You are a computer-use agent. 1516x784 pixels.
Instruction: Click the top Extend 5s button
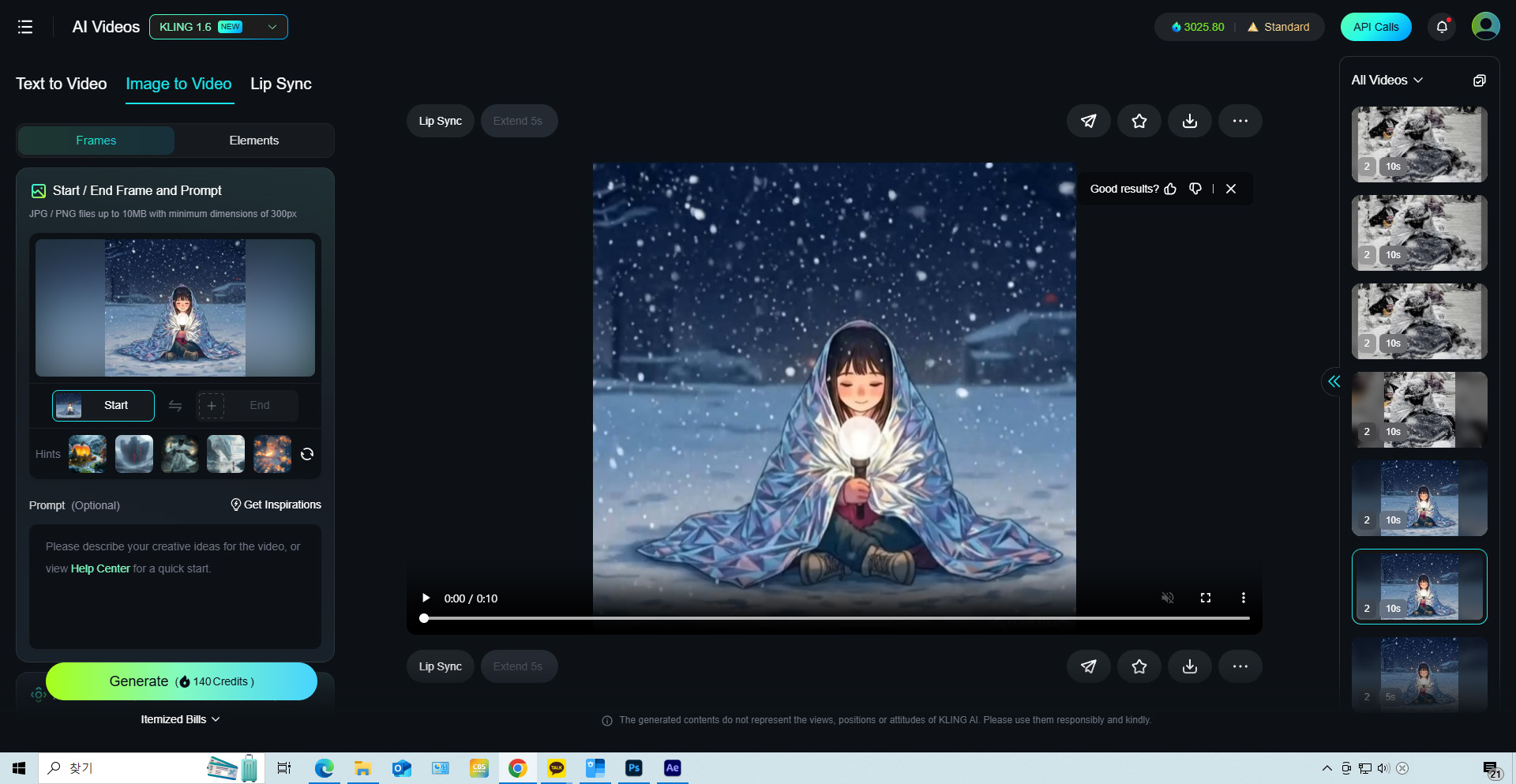[x=518, y=121]
